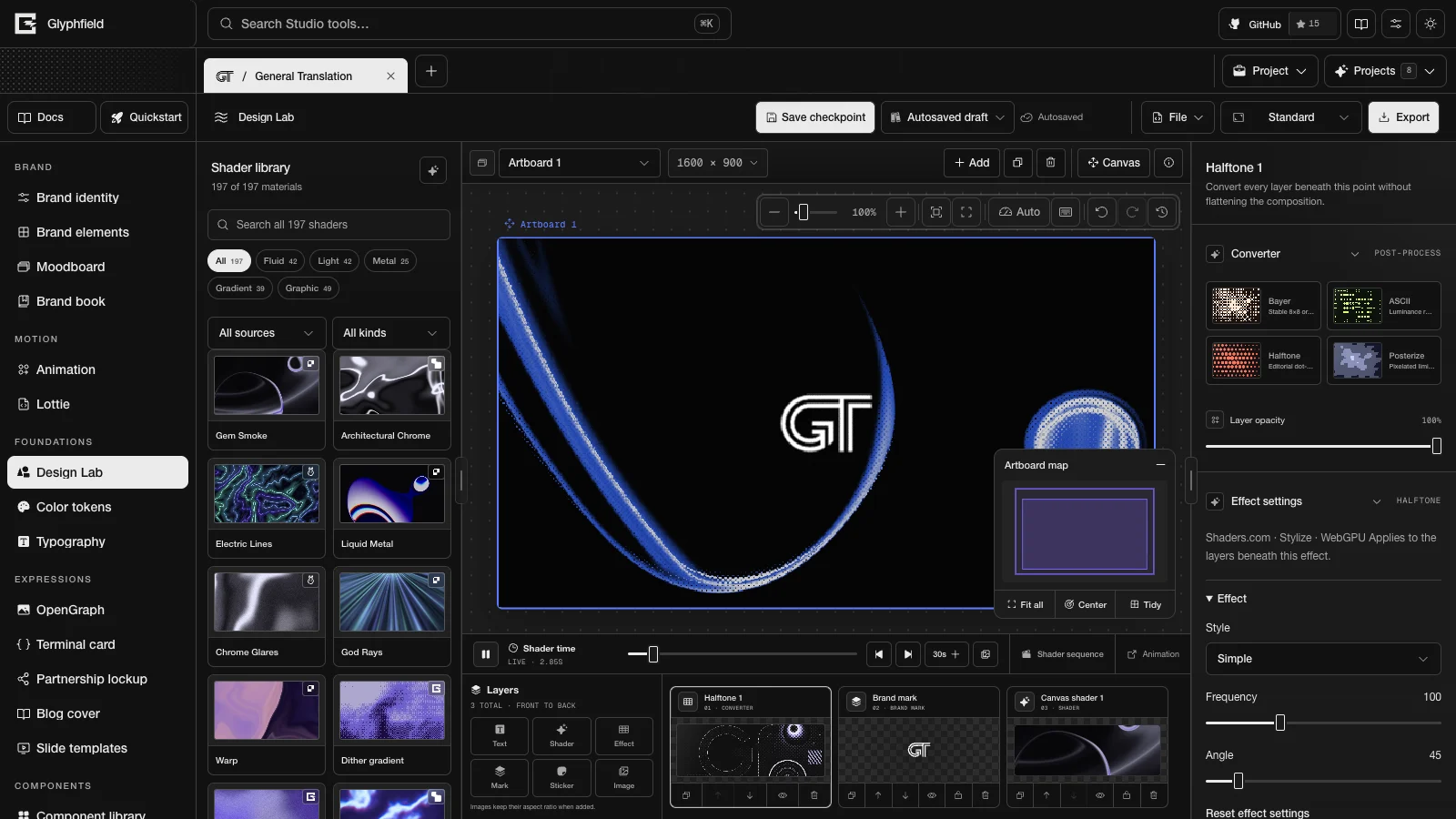Delete the Brand mark layer
Screen dimensions: 1456x819
coord(985,795)
